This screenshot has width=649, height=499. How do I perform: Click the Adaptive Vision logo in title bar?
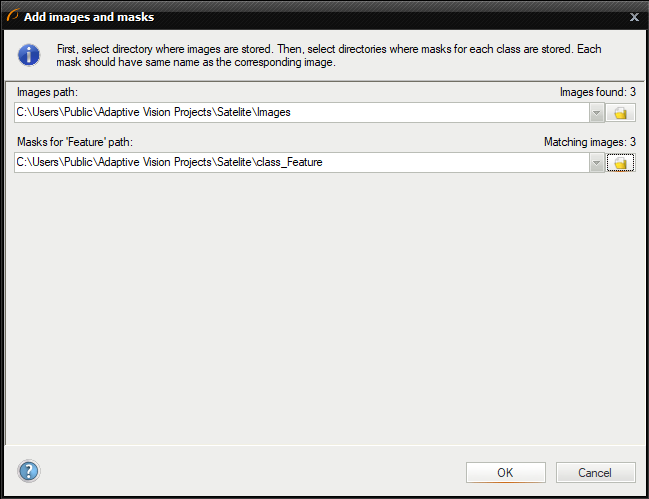coord(12,17)
